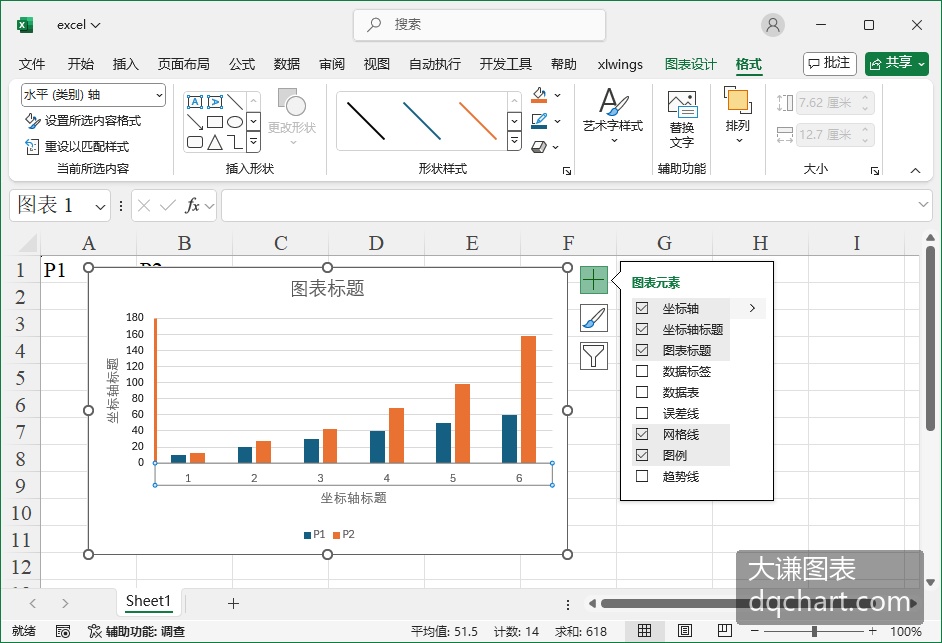Viewport: 942px width, 643px height.
Task: Expand the formula bar chevron
Action: (x=923, y=205)
